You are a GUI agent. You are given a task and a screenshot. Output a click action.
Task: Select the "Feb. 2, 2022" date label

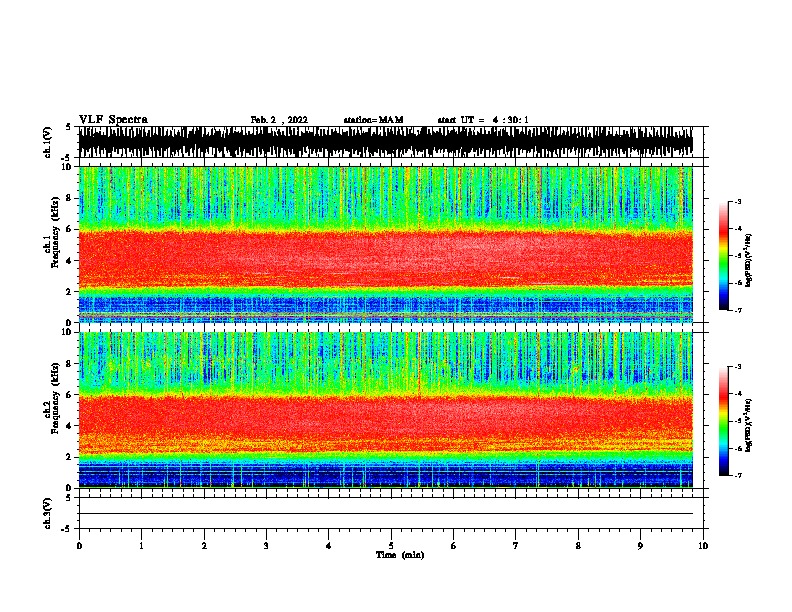point(279,120)
